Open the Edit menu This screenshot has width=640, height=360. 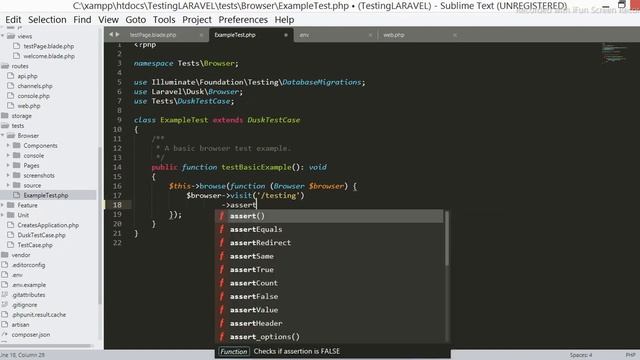pyautogui.click(x=13, y=20)
